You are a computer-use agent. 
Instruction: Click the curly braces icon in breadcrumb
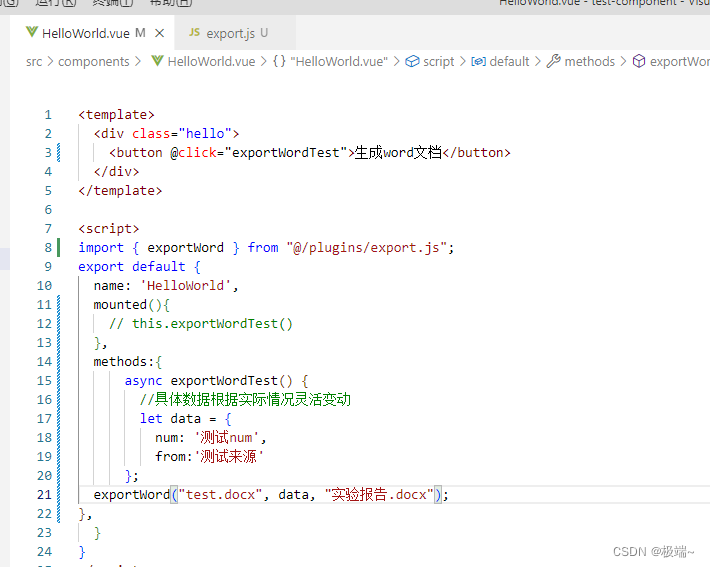coord(279,61)
